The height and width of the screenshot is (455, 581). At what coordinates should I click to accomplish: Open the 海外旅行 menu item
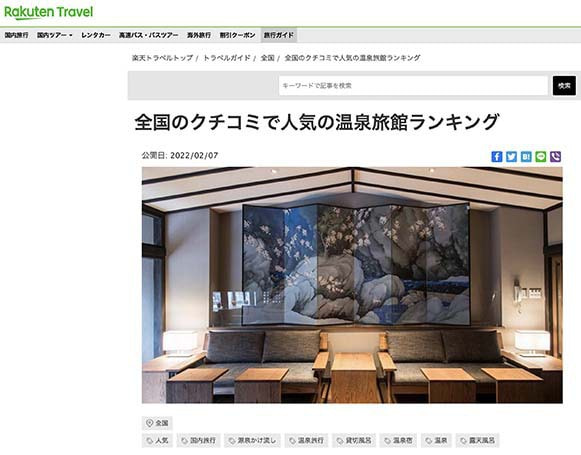[199, 35]
